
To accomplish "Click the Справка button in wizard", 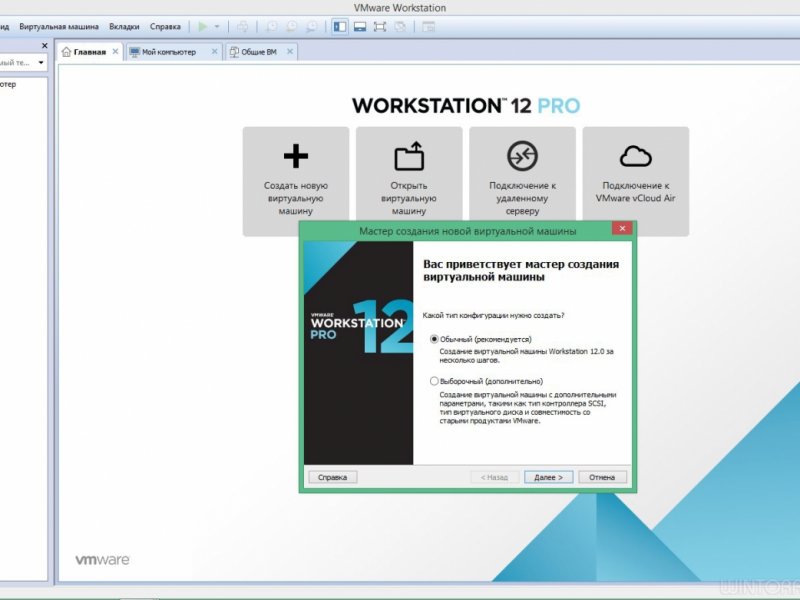I will 333,477.
